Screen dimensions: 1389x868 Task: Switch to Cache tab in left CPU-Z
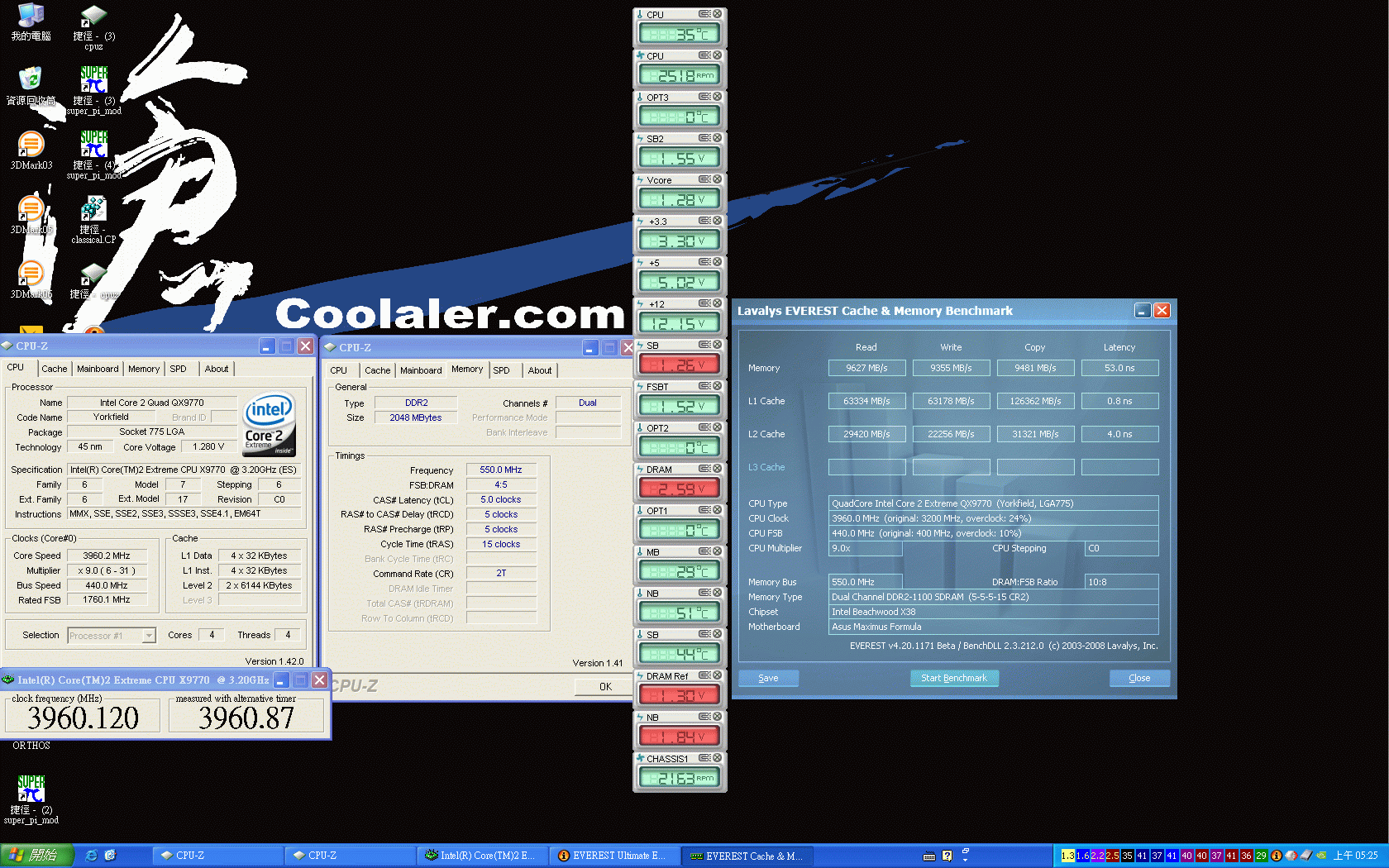click(x=54, y=369)
